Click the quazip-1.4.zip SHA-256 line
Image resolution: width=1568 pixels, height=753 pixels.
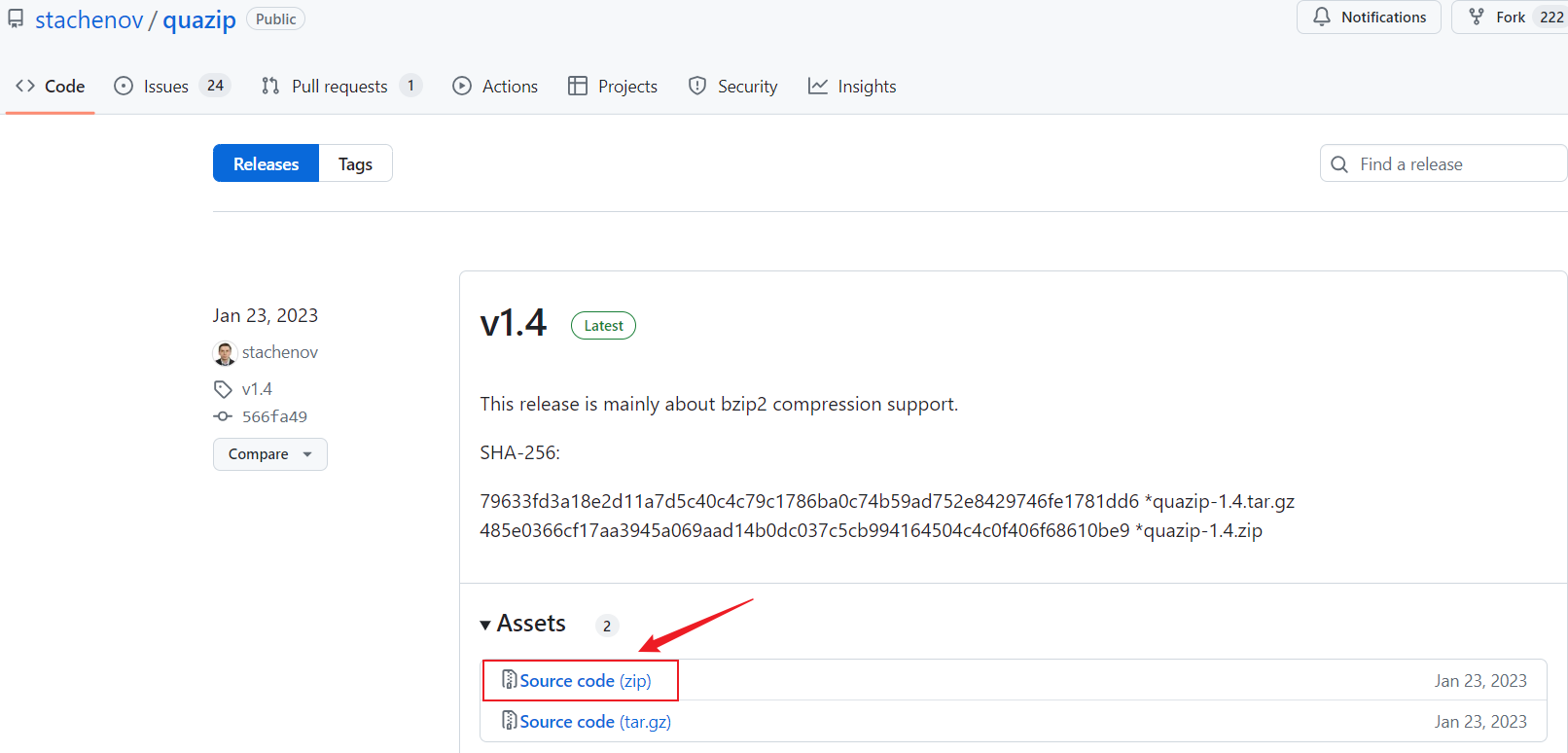click(871, 530)
